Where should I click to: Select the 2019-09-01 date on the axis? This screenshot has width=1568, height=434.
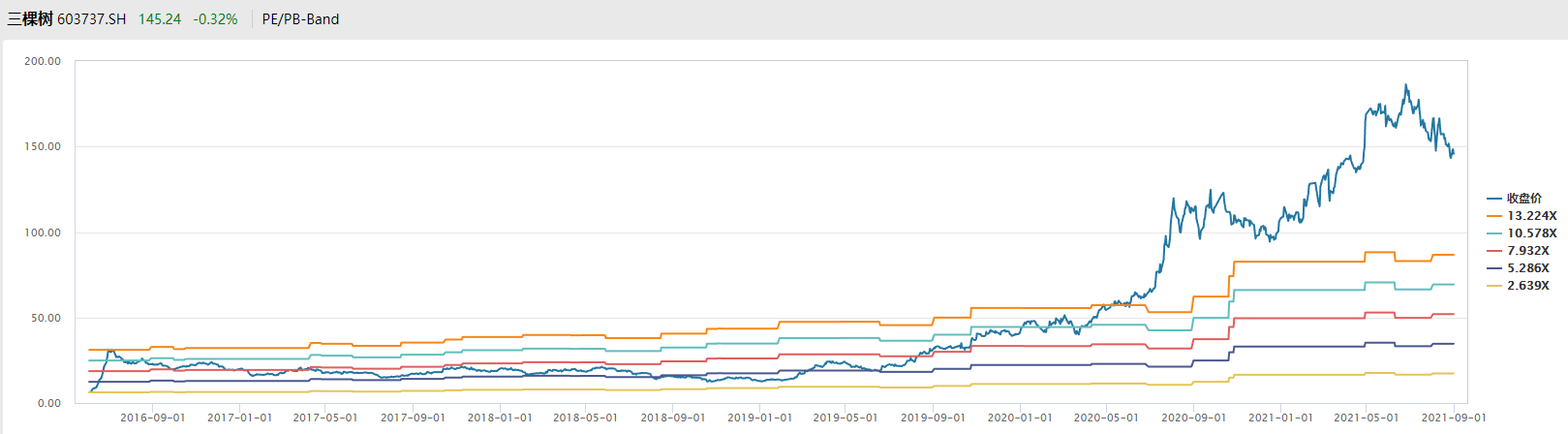[933, 418]
